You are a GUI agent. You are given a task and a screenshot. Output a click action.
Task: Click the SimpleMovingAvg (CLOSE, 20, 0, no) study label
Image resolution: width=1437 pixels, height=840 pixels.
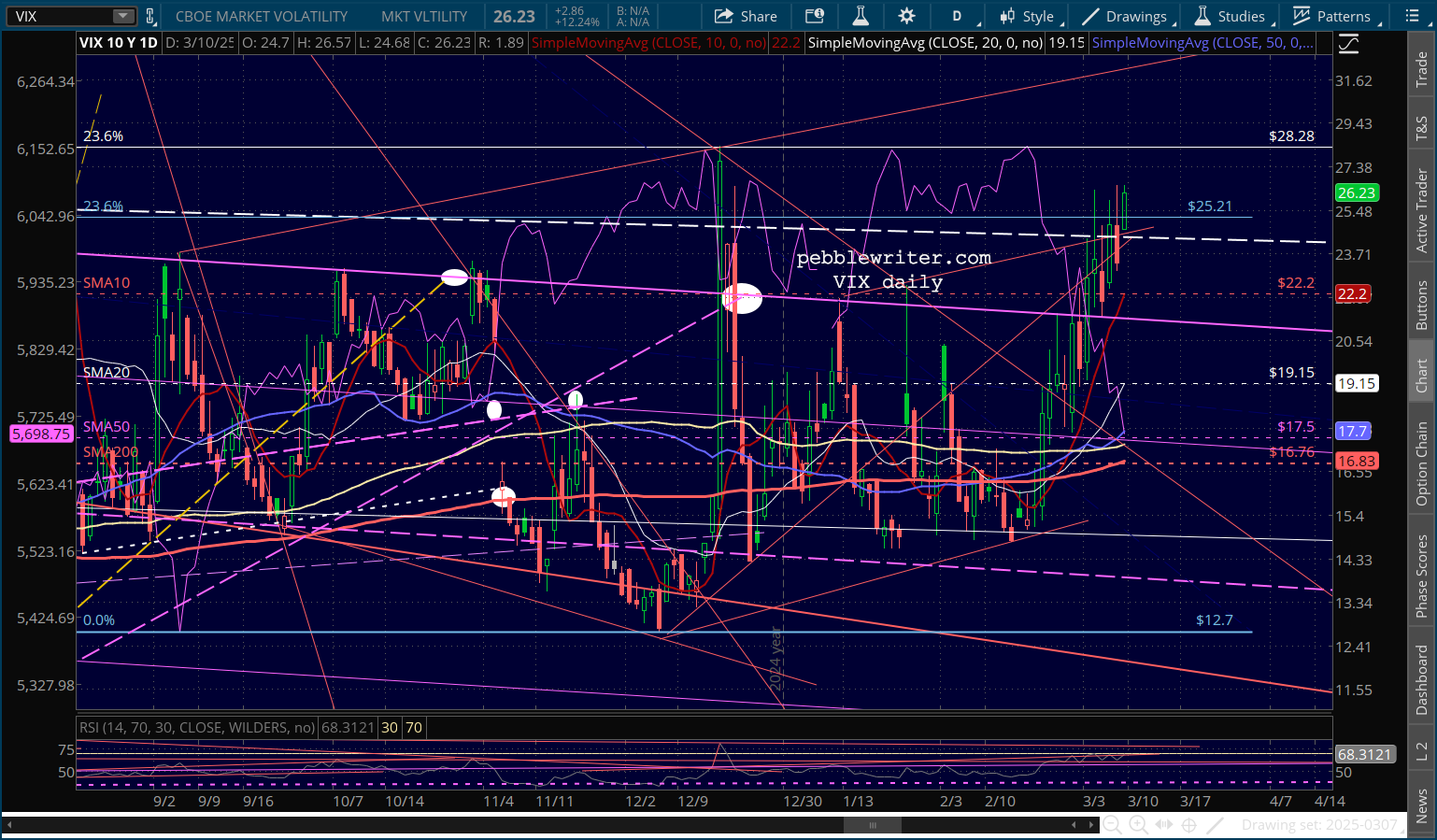[x=925, y=43]
